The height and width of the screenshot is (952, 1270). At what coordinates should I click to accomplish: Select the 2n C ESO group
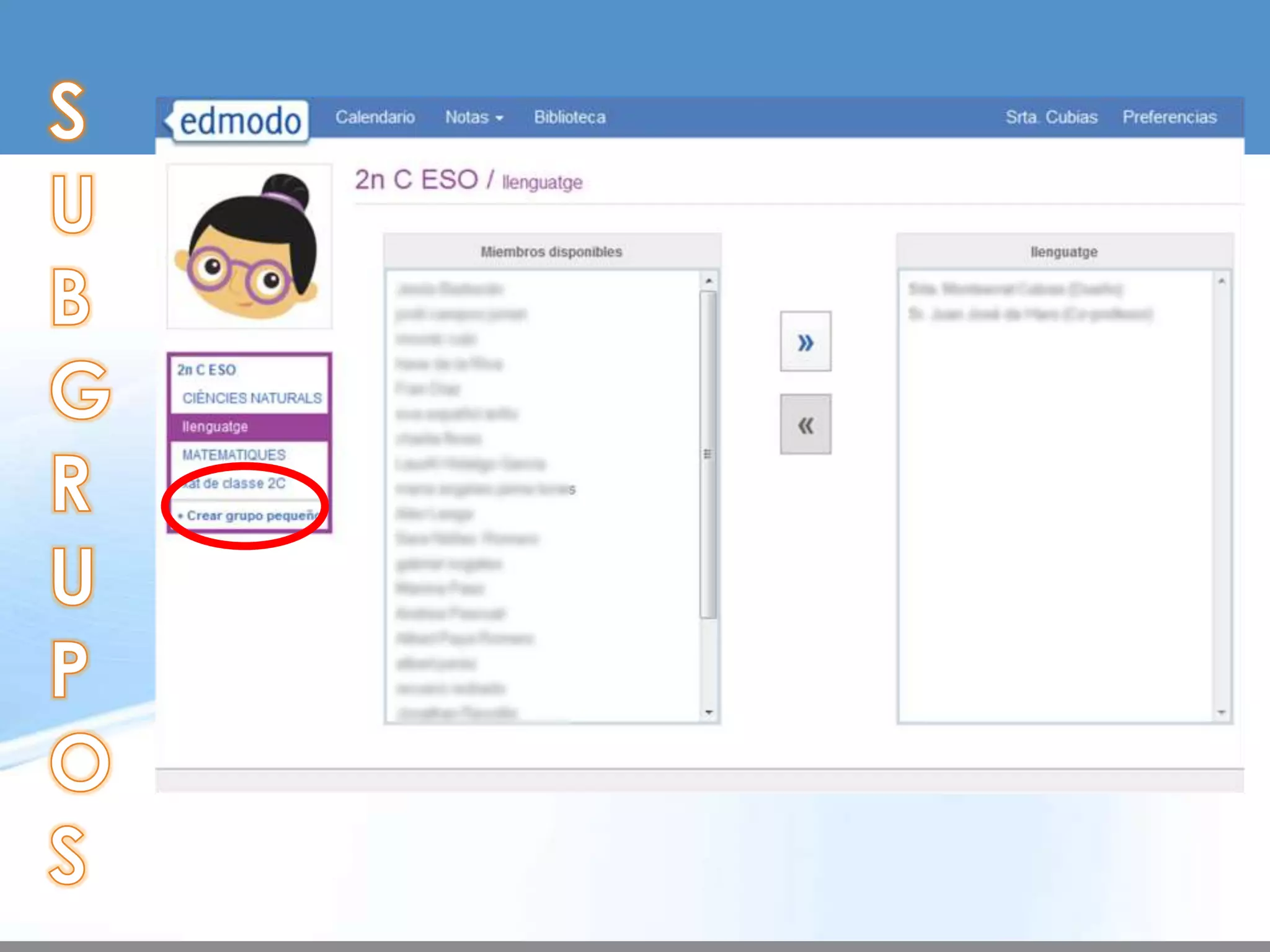coord(206,370)
